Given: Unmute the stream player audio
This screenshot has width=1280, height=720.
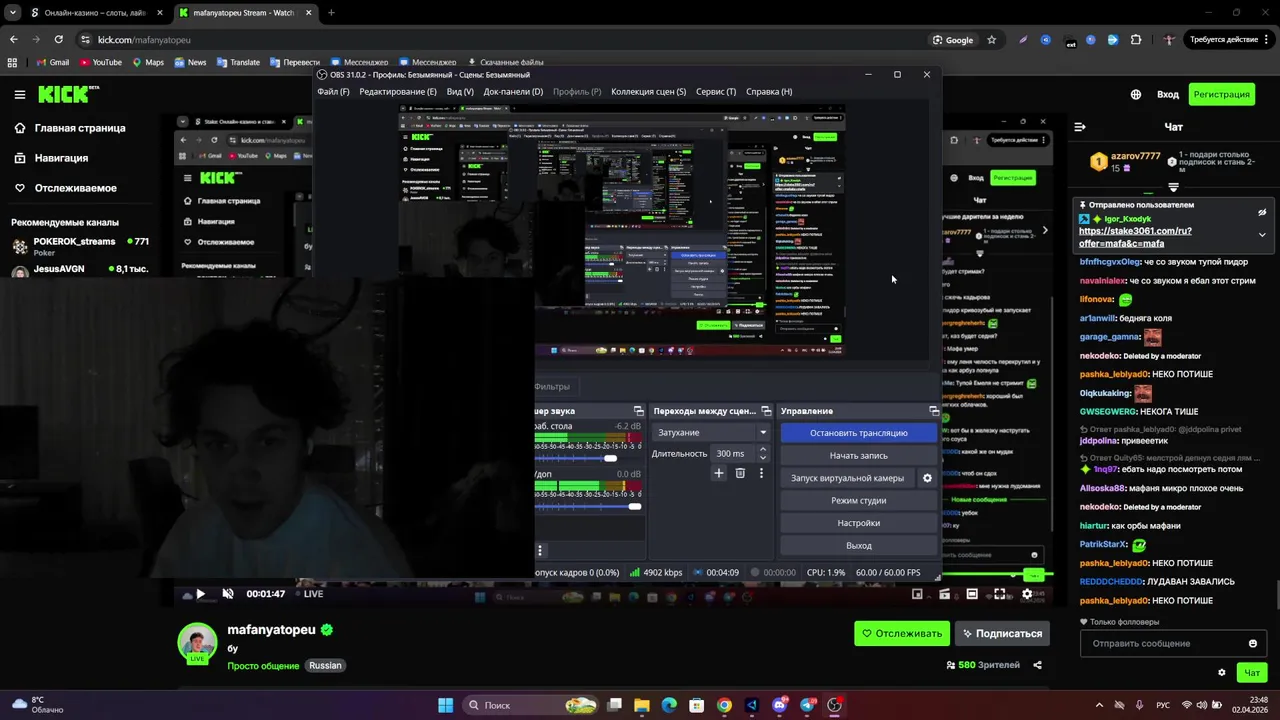Looking at the screenshot, I should pos(227,594).
